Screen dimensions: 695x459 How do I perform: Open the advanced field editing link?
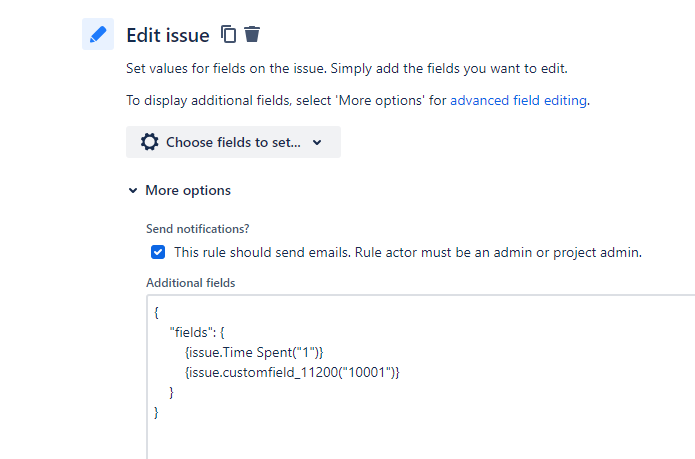coord(518,101)
